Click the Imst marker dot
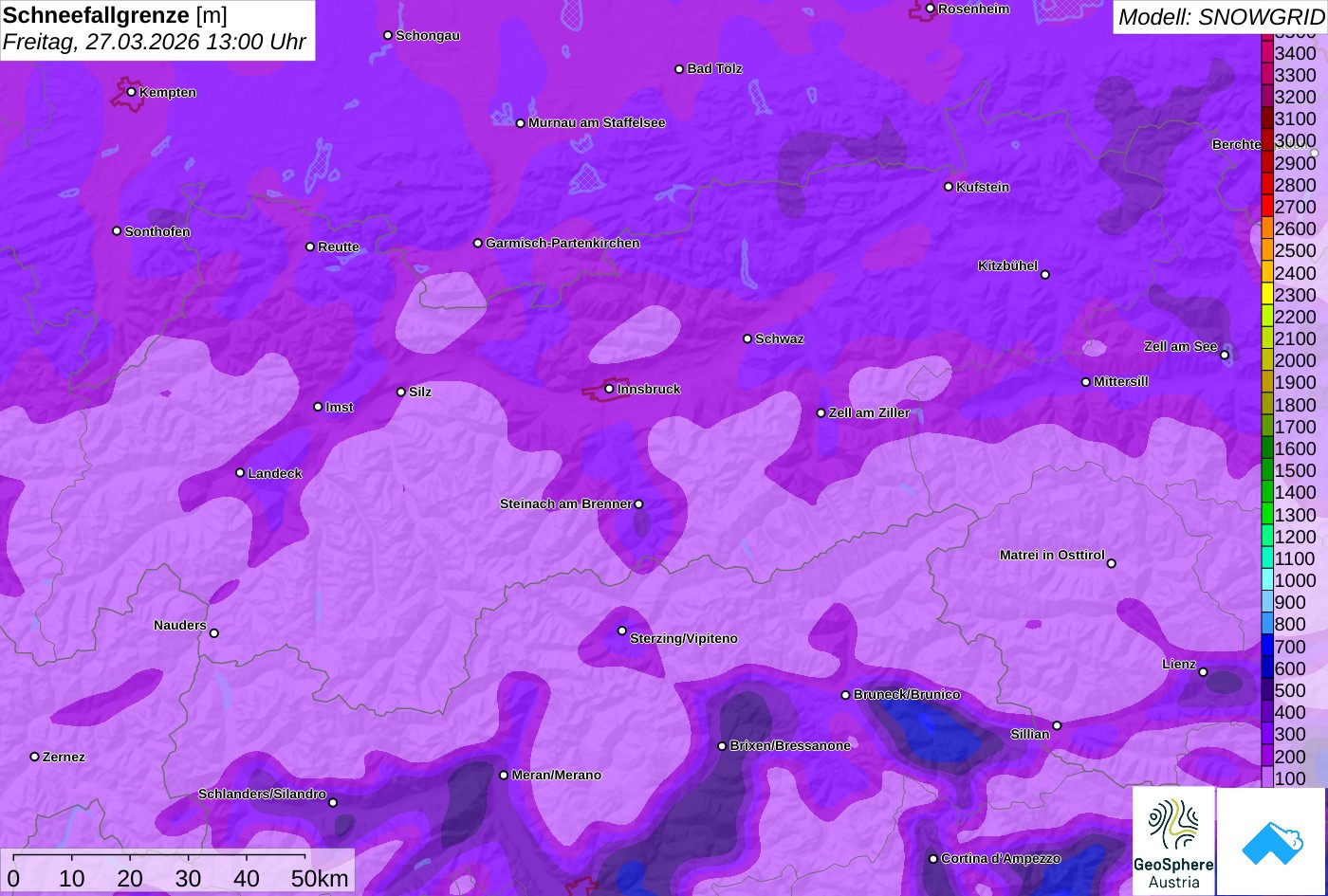This screenshot has width=1328, height=896. click(318, 407)
